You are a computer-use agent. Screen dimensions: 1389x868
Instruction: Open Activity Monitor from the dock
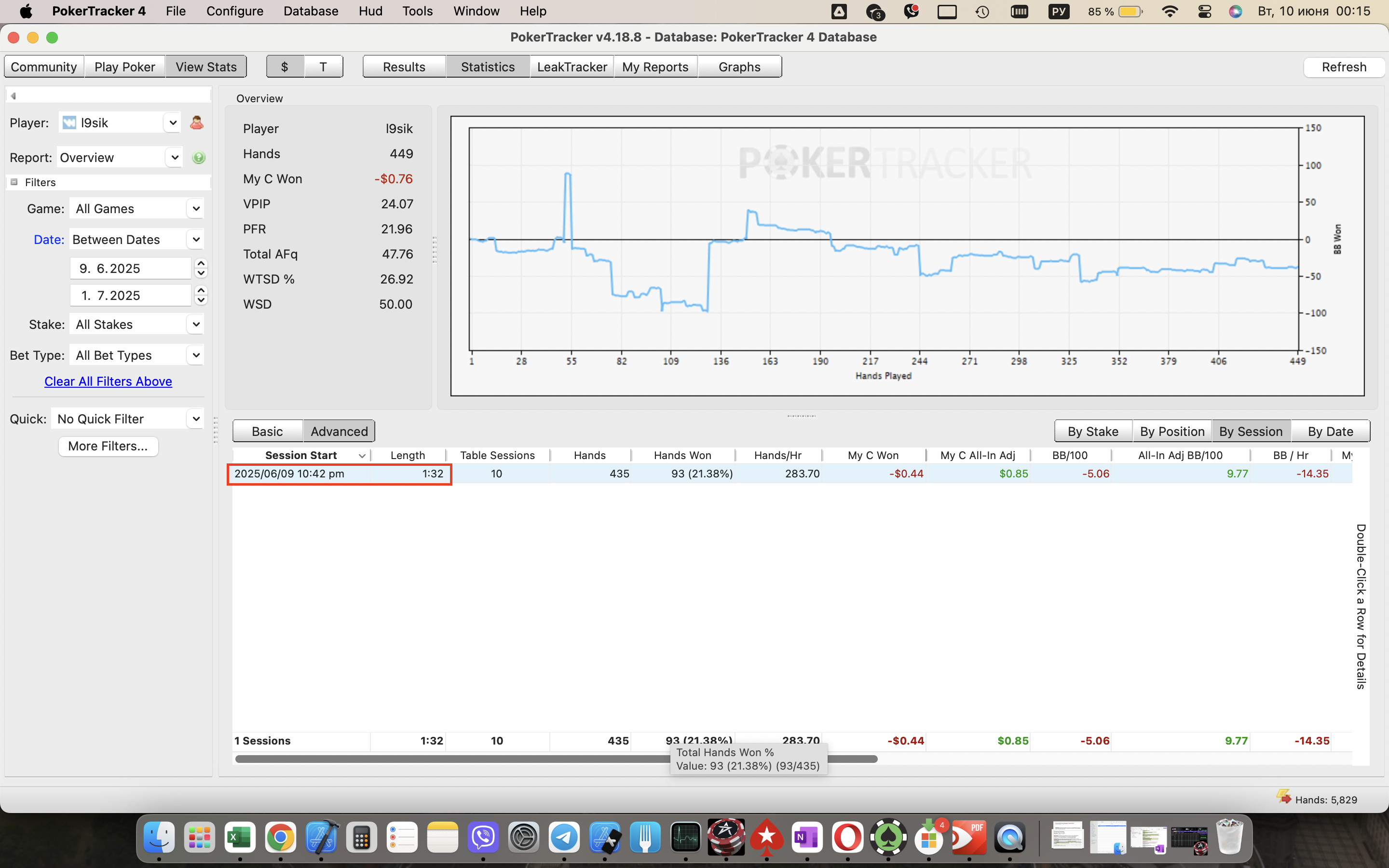(686, 838)
